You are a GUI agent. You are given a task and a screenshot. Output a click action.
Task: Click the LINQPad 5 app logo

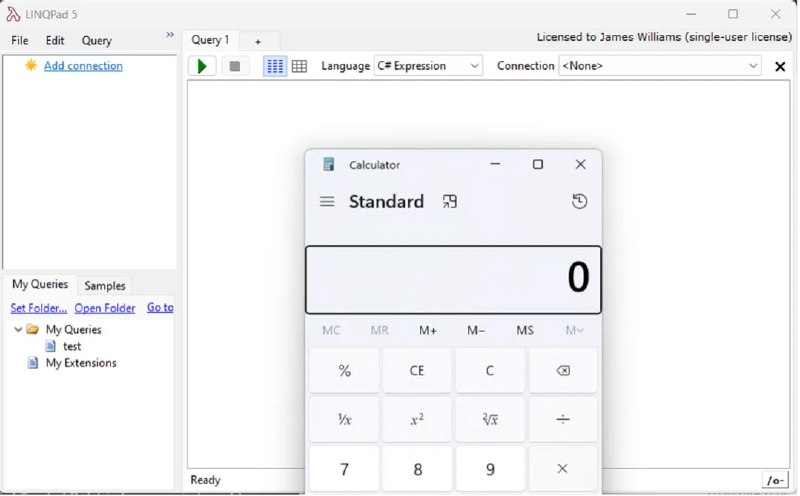(x=13, y=14)
